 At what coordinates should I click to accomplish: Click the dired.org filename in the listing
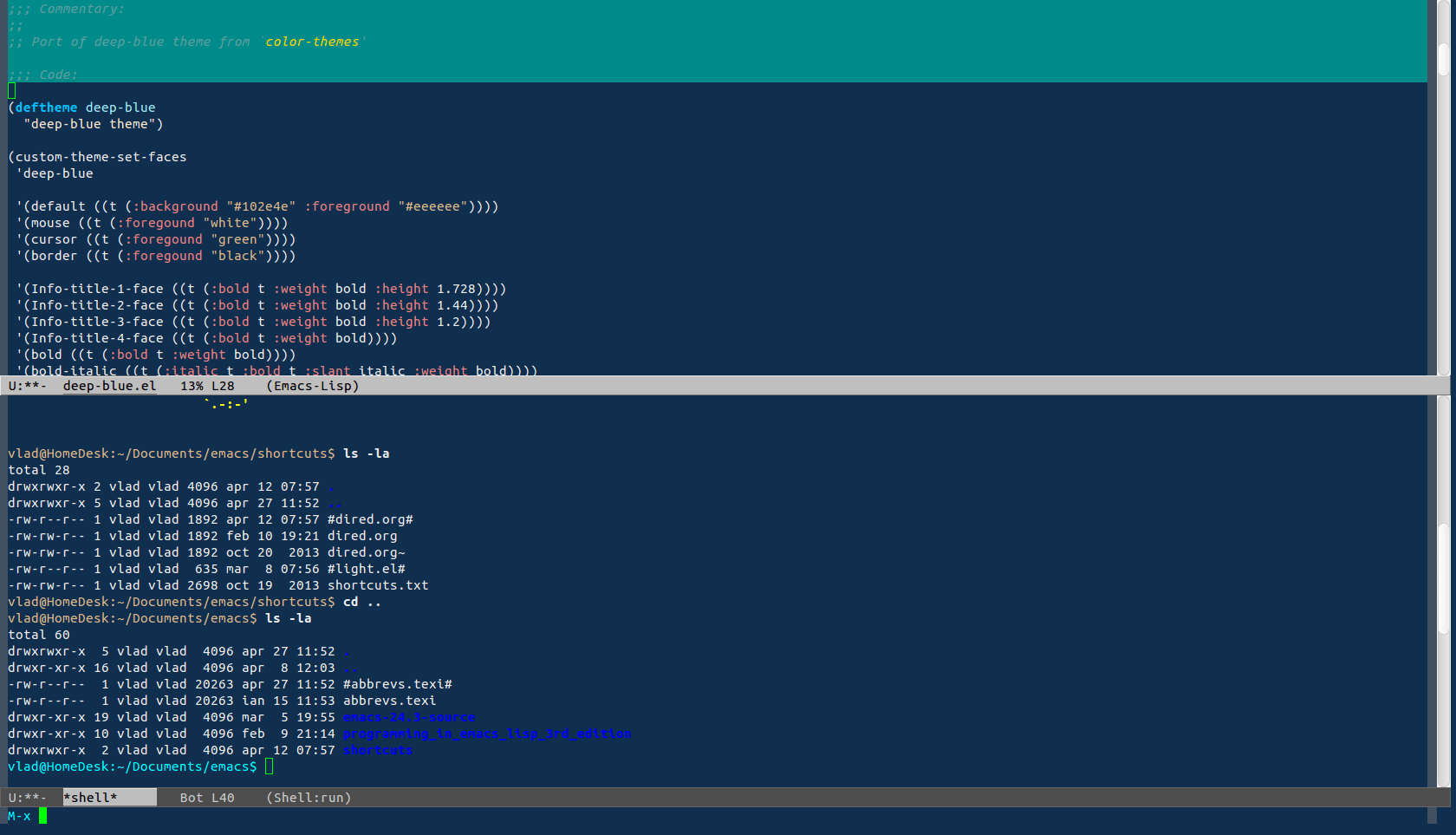(x=362, y=536)
